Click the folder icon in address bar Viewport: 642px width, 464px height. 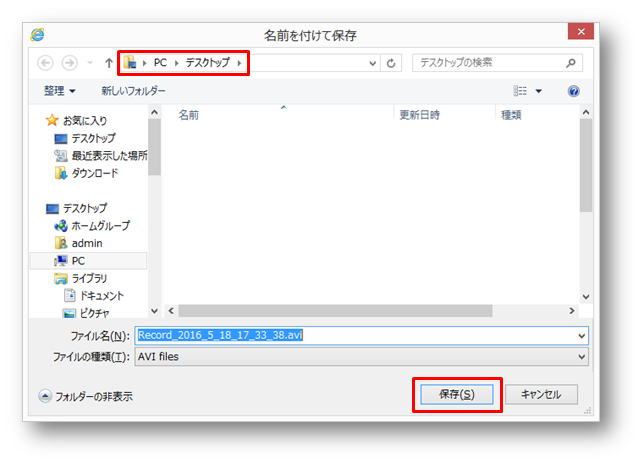point(130,63)
